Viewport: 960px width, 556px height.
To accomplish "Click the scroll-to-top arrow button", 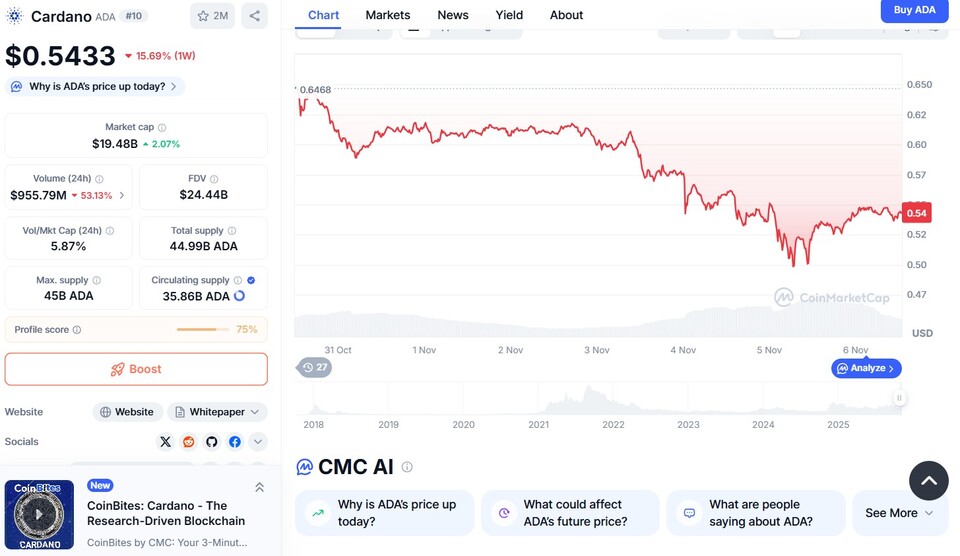I will (928, 481).
